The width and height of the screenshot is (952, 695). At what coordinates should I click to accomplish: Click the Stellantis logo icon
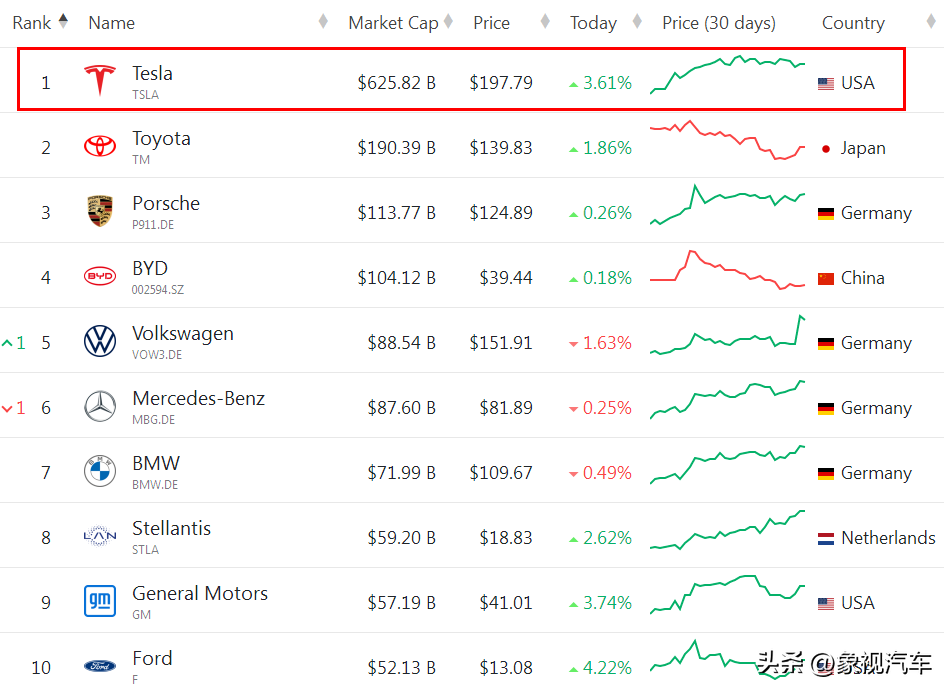tap(100, 535)
